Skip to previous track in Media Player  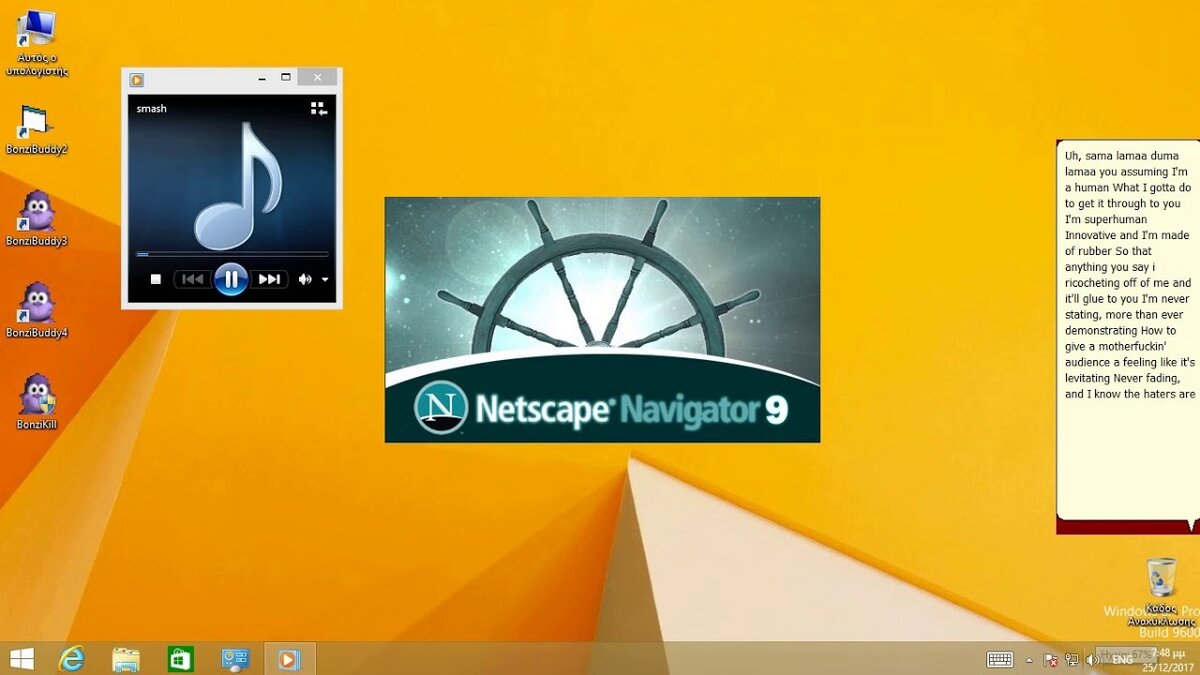[x=193, y=279]
